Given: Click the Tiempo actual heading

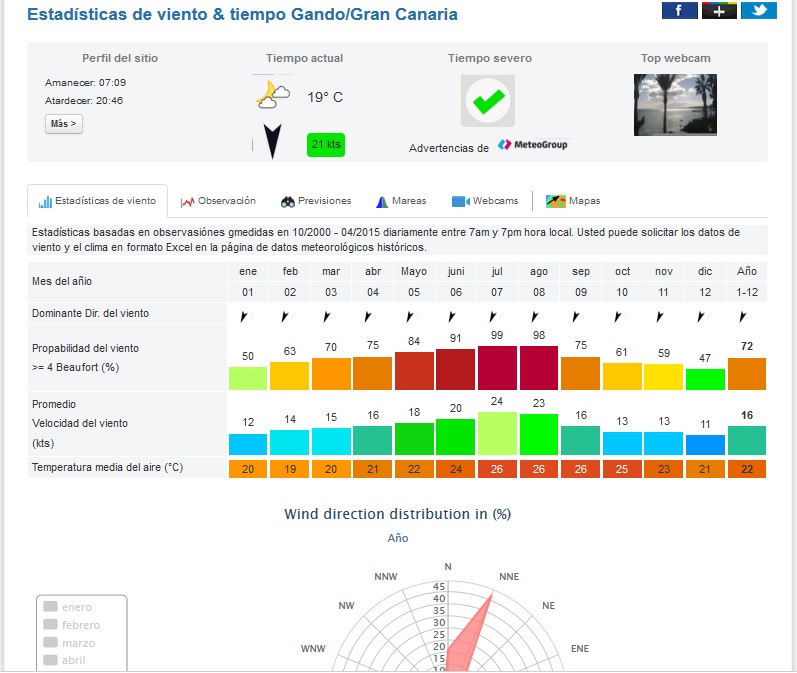Looking at the screenshot, I should click(304, 58).
